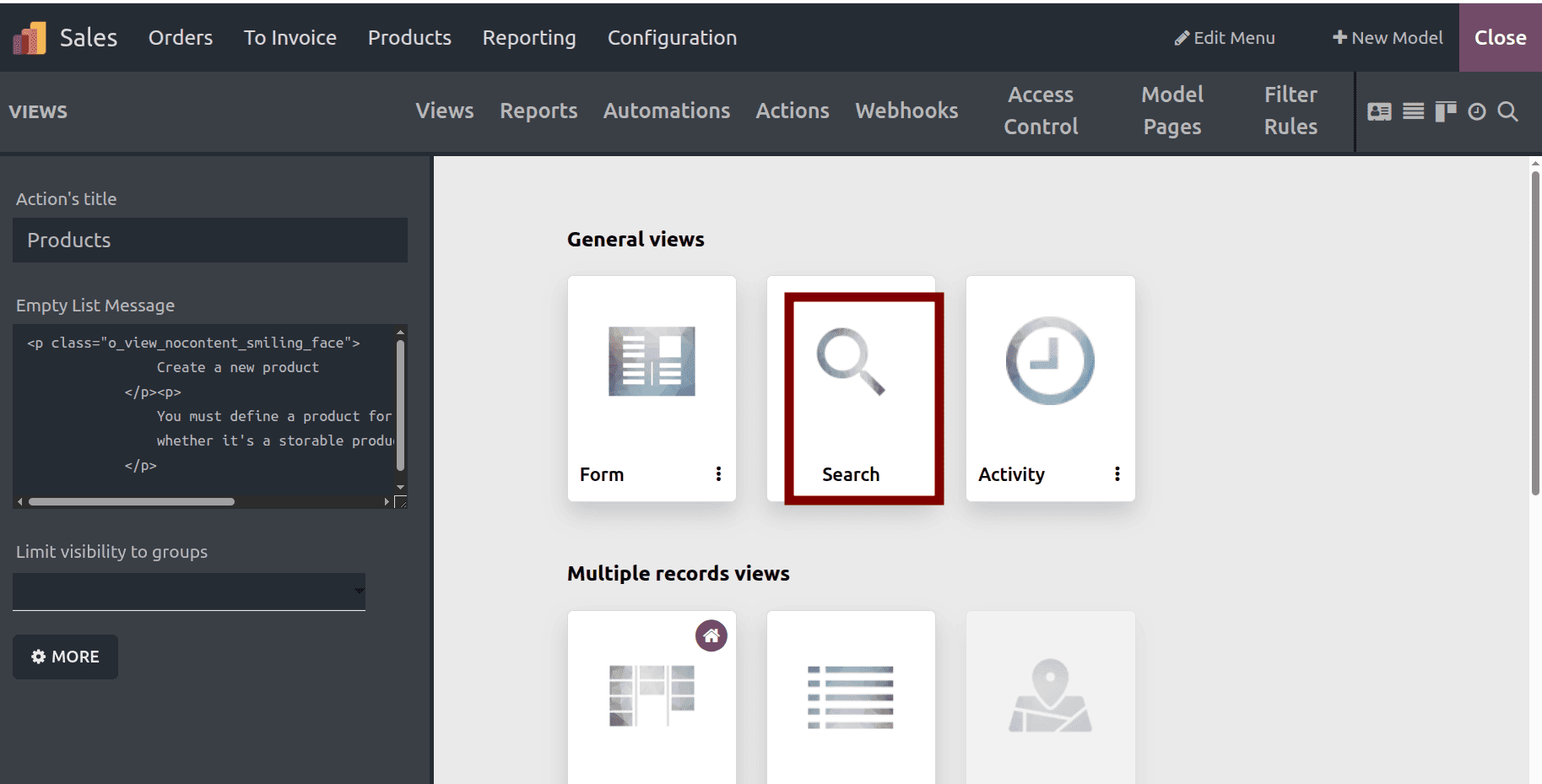Click the VIEWS breadcrumb label
The image size is (1542, 784).
coord(38,111)
